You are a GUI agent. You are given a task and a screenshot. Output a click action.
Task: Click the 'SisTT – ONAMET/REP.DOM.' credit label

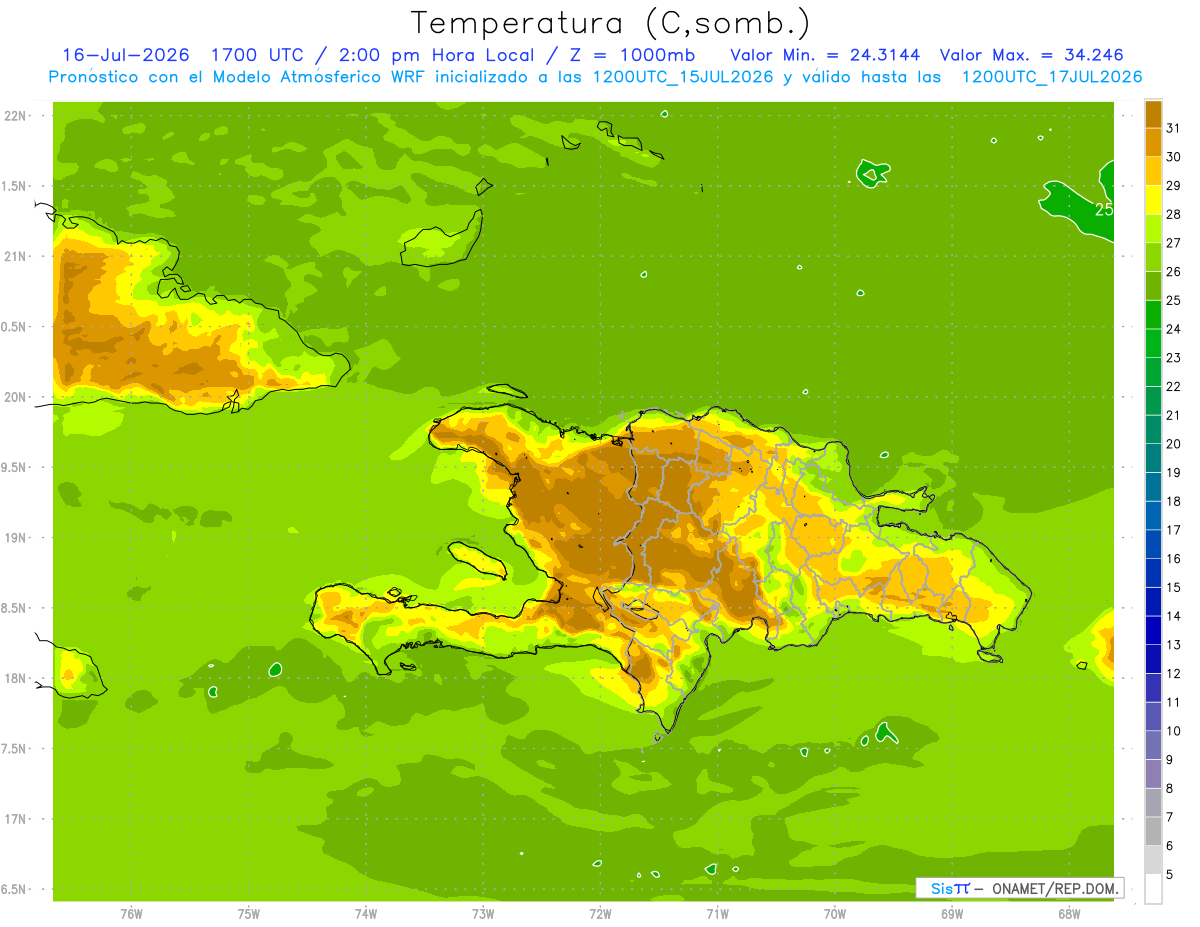(1020, 888)
